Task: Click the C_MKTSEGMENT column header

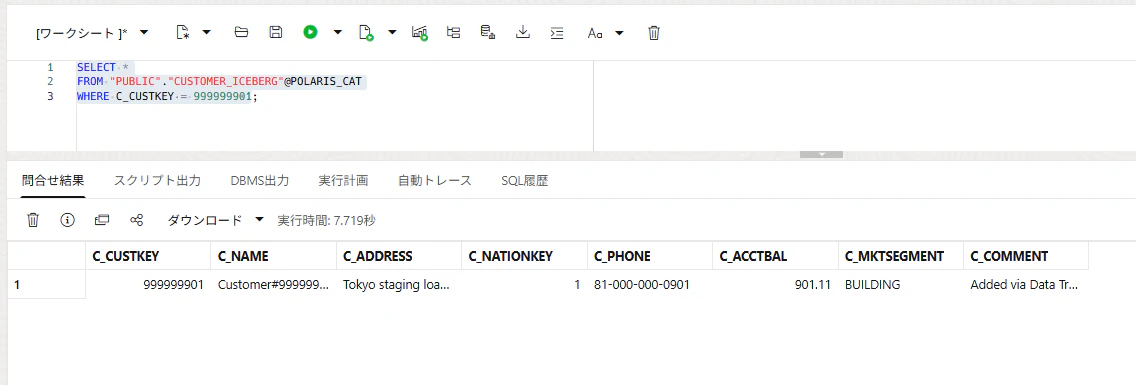Action: click(901, 256)
